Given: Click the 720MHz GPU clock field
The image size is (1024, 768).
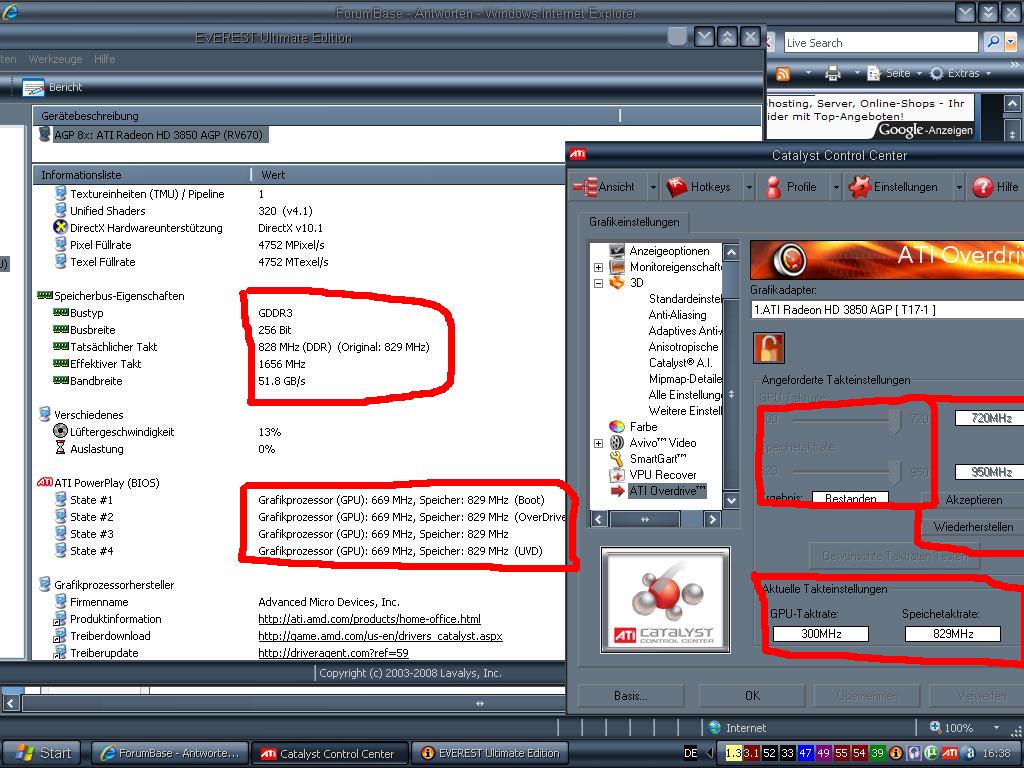Looking at the screenshot, I should point(989,418).
